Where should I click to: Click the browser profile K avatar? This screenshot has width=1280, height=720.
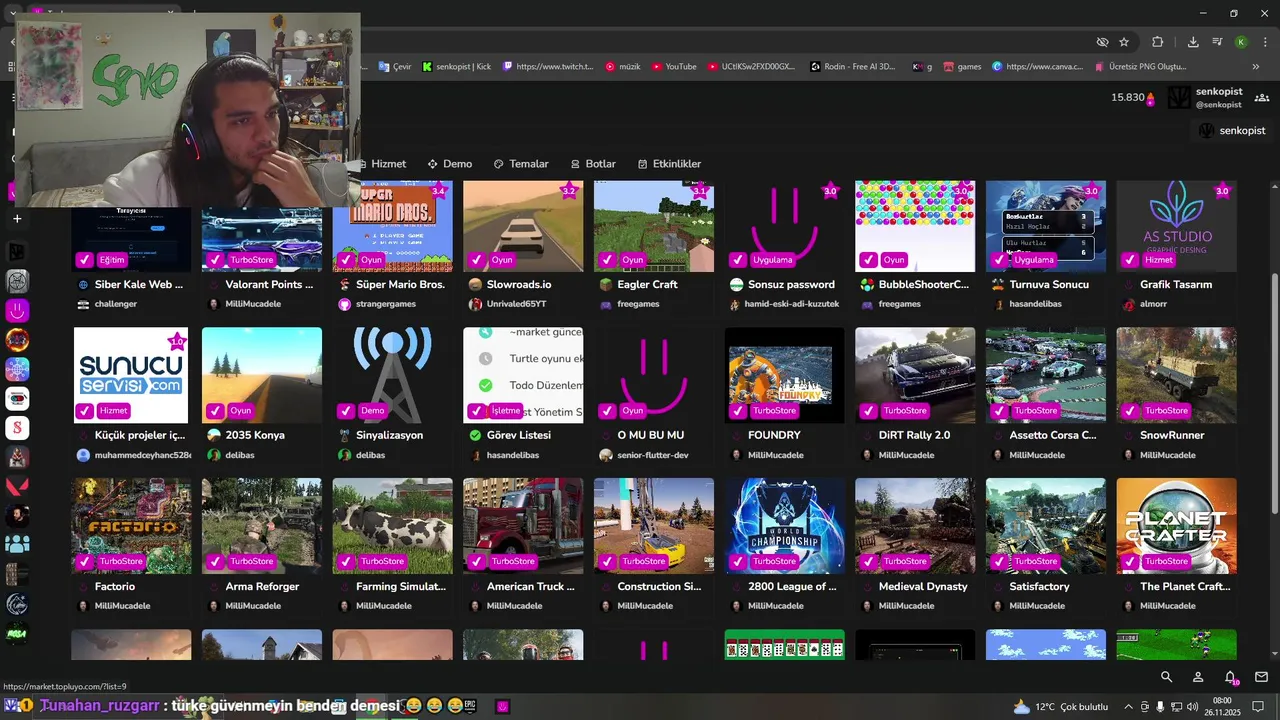point(1241,42)
